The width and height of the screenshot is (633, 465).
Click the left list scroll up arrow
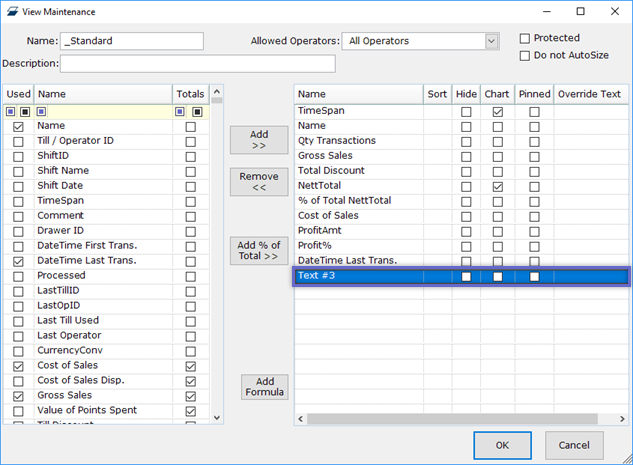pyautogui.click(x=217, y=94)
